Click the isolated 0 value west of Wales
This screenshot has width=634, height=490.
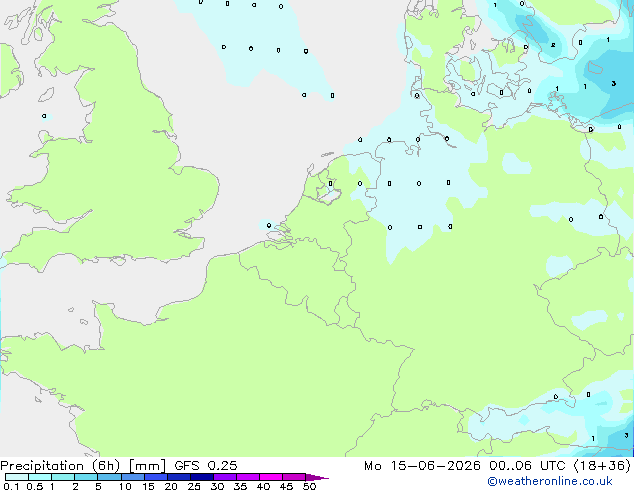[x=44, y=116]
